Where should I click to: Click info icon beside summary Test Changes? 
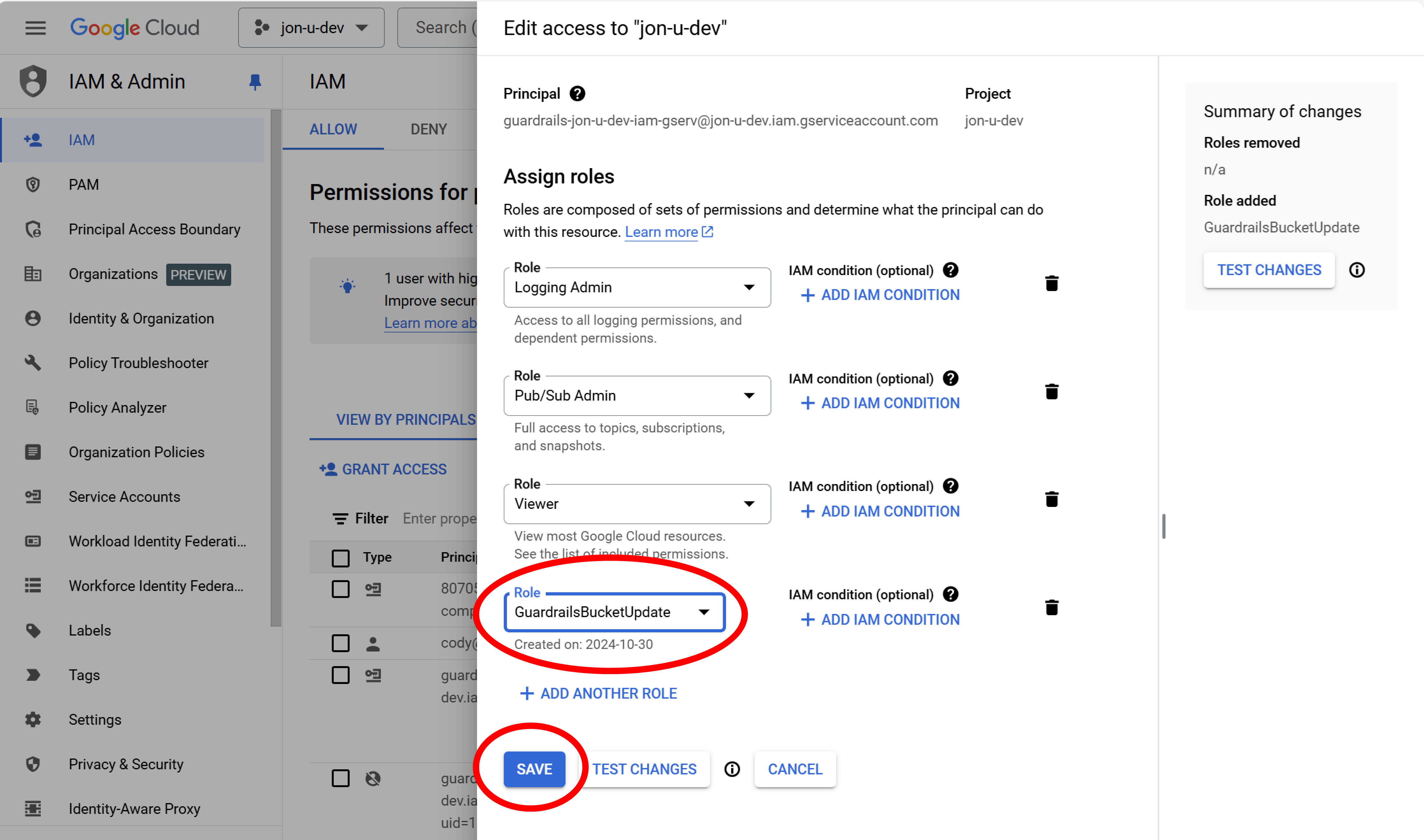[1356, 270]
